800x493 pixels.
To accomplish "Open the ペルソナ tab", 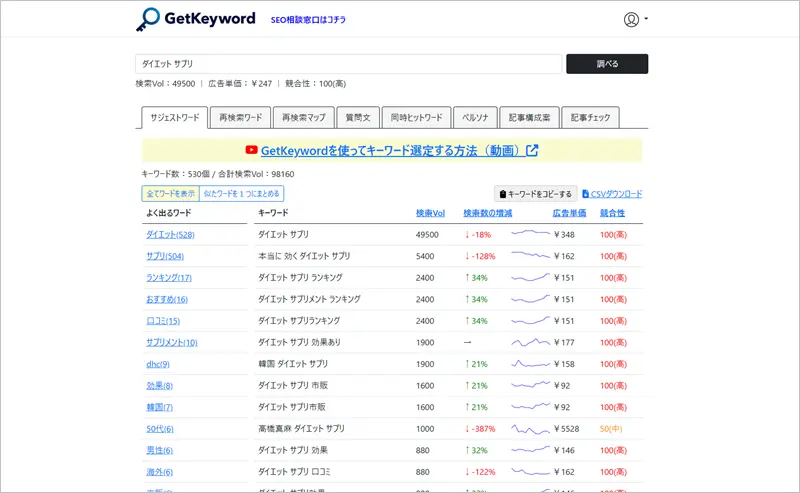I will pyautogui.click(x=473, y=117).
